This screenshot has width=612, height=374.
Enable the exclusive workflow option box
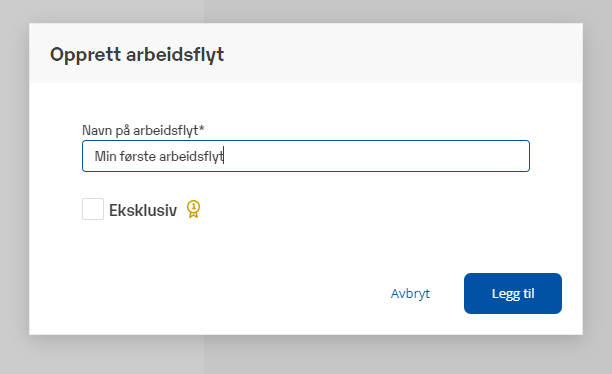coord(93,209)
